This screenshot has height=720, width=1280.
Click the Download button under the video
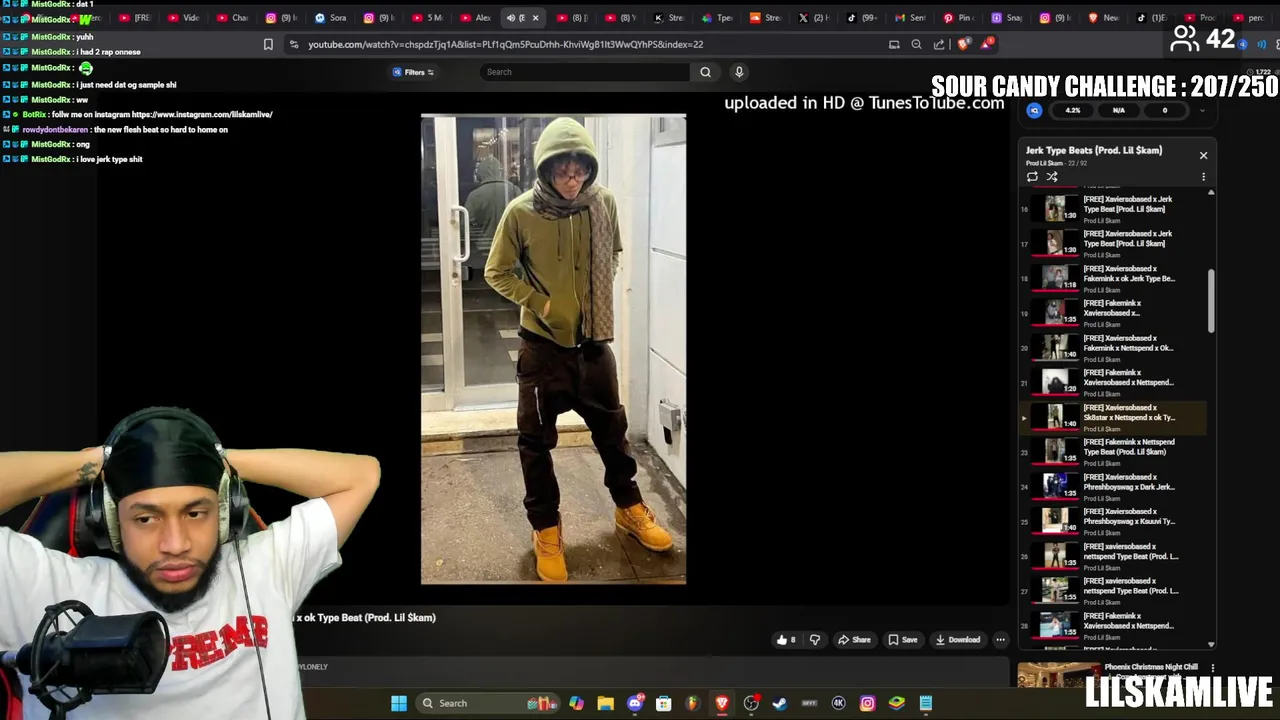click(958, 640)
